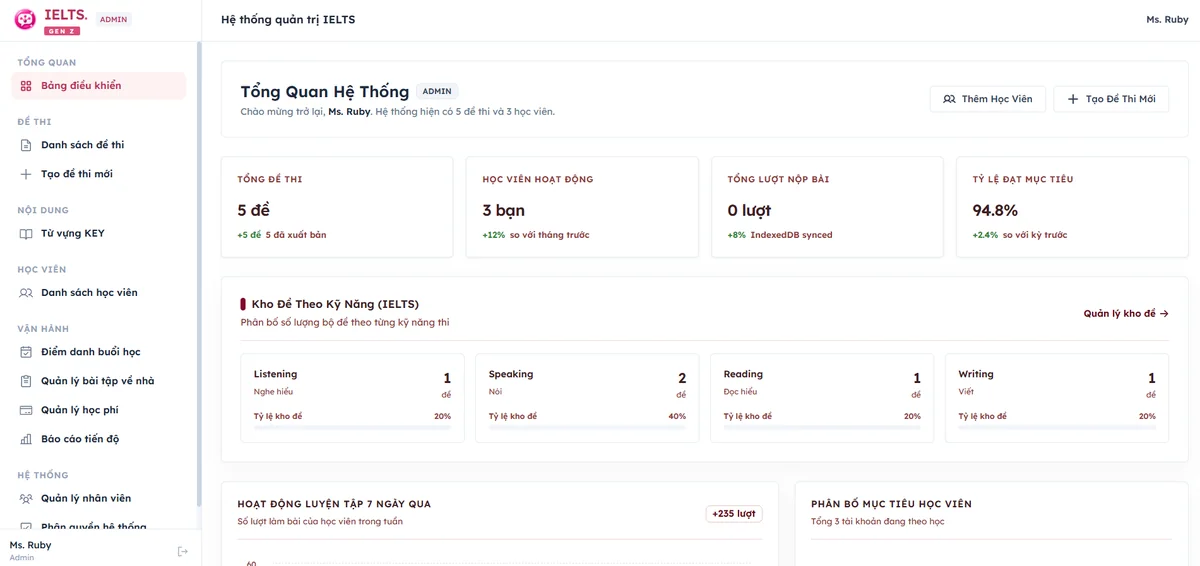Select the Reading skill card
This screenshot has width=1200, height=566.
822,398
